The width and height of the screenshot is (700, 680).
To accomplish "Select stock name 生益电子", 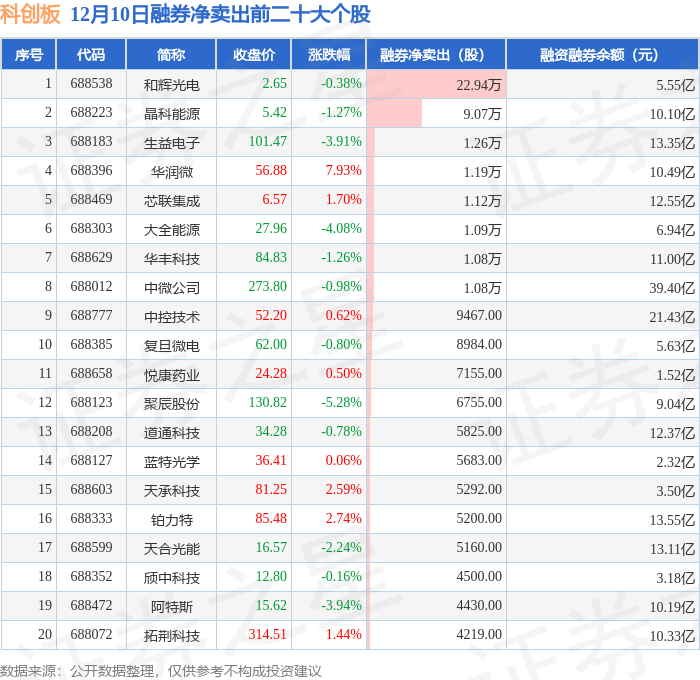I will (171, 142).
